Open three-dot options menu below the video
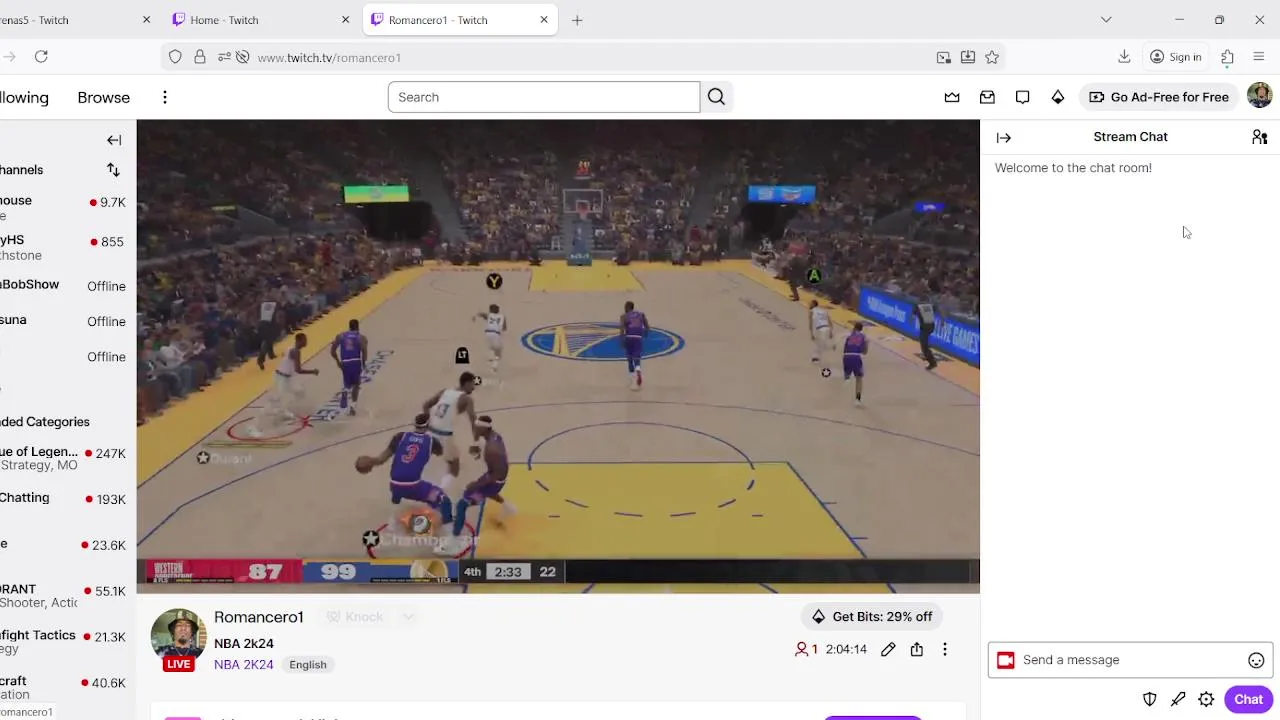 pos(944,649)
